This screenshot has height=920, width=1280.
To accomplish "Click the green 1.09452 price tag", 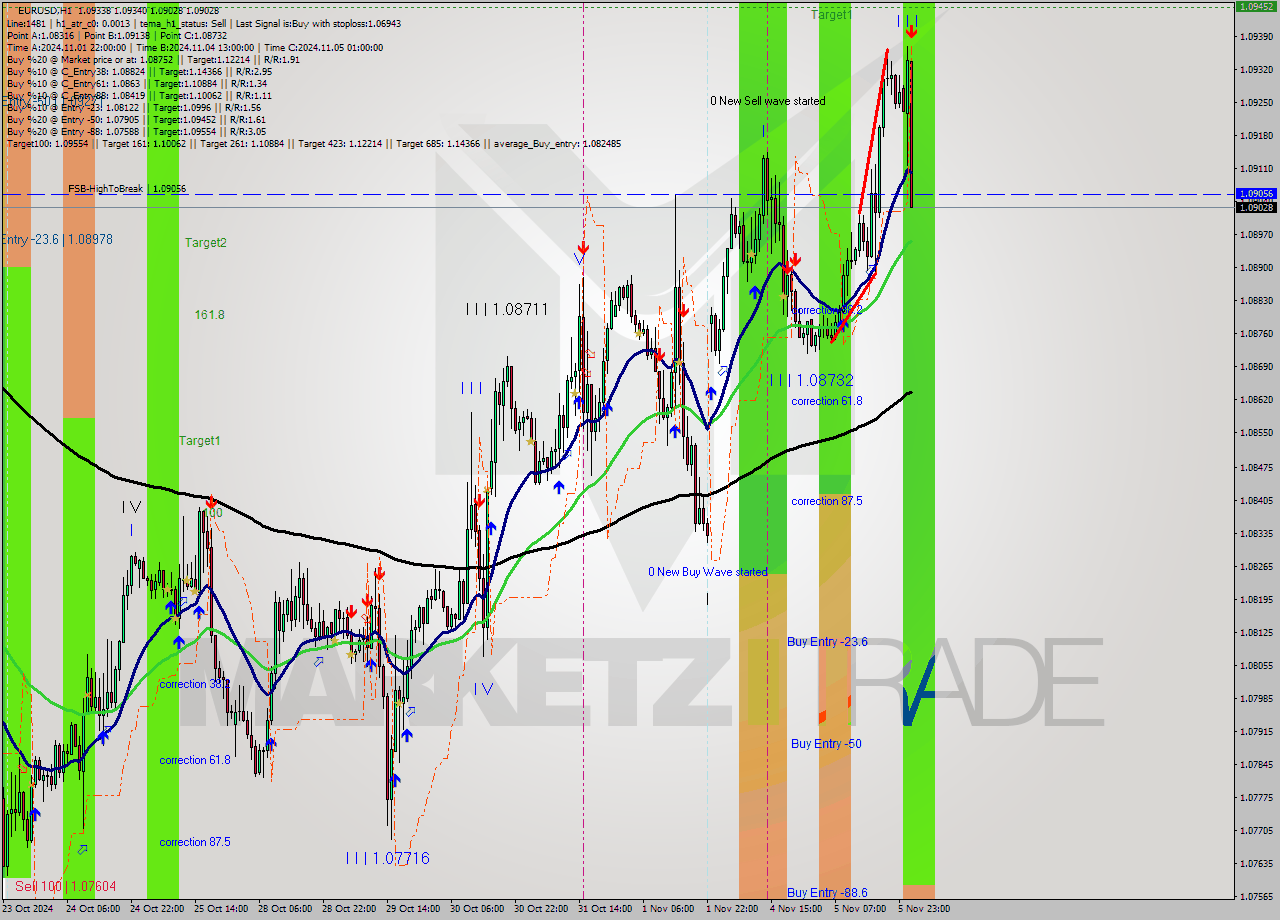I will coord(1257,6).
